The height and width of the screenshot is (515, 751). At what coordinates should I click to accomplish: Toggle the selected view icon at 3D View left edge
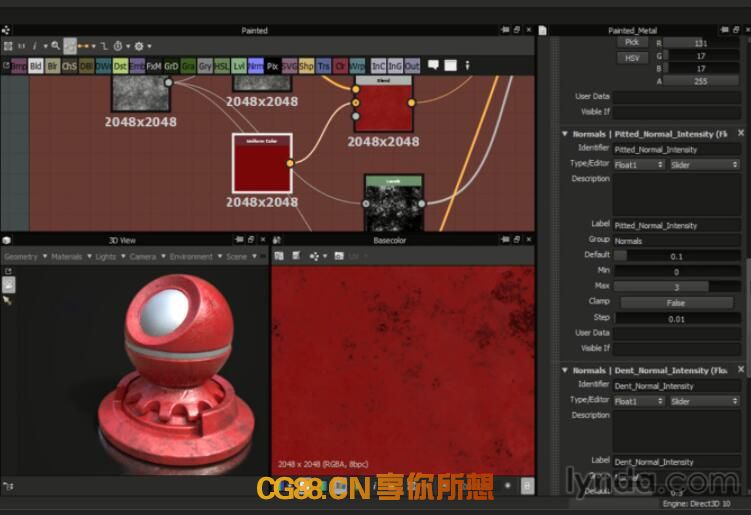(9, 285)
